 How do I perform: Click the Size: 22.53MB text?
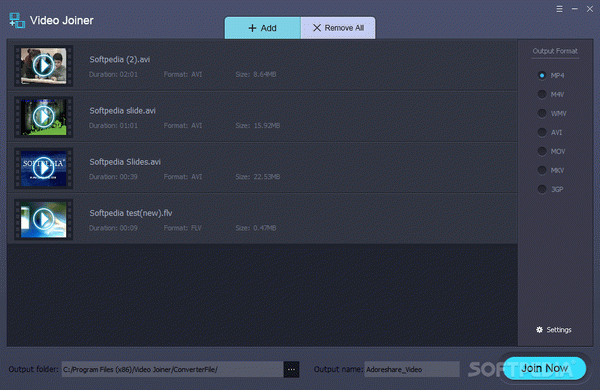258,177
